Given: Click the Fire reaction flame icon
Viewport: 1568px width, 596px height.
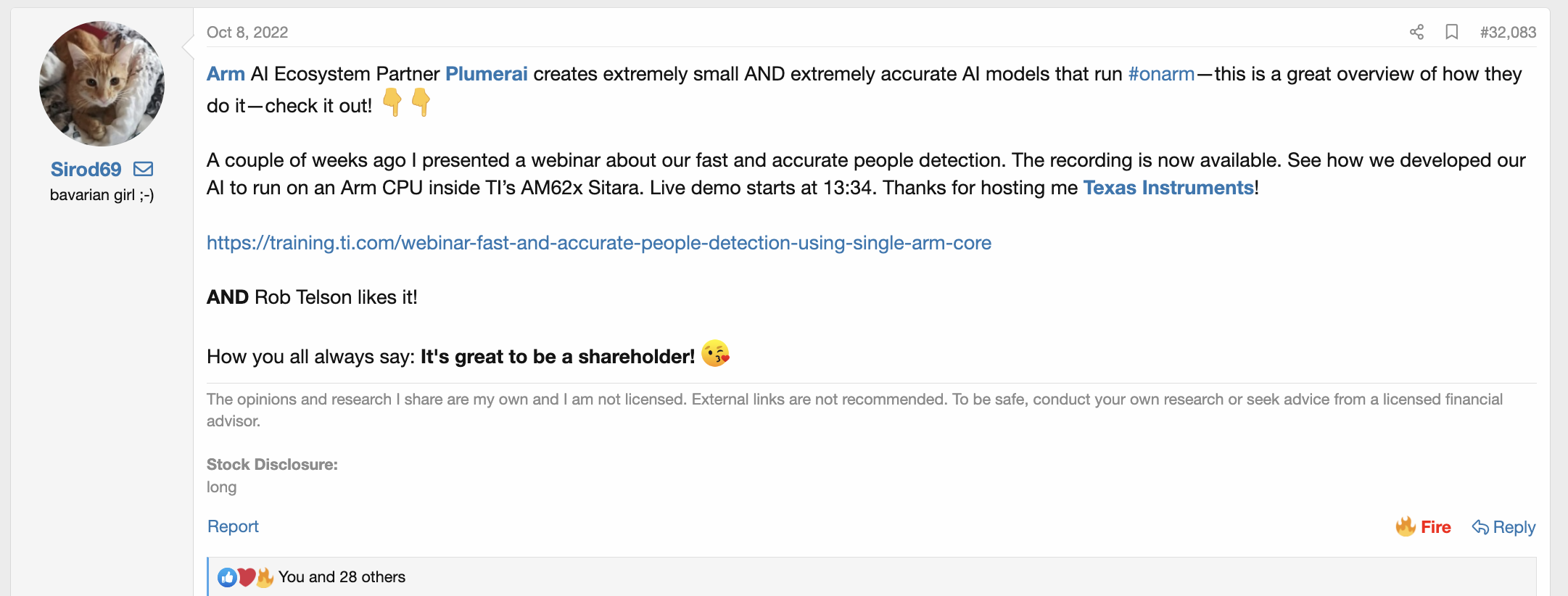Looking at the screenshot, I should [1406, 526].
